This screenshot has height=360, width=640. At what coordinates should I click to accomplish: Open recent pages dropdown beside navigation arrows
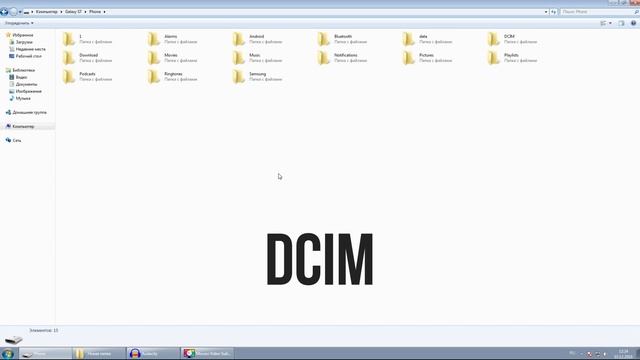[x=20, y=12]
